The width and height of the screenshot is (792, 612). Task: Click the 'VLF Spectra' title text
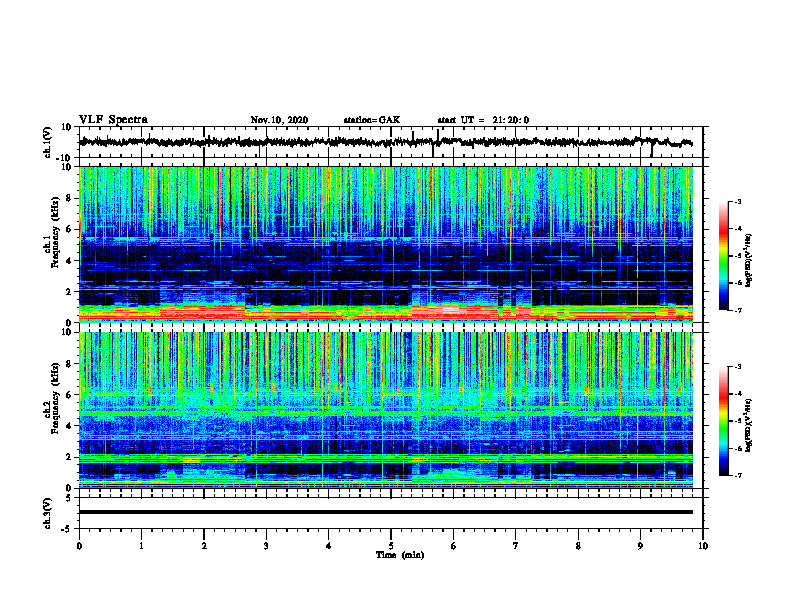[114, 120]
